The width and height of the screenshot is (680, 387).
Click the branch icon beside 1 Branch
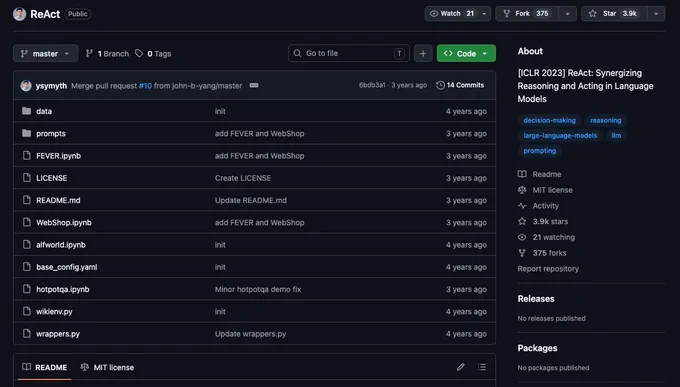89,53
